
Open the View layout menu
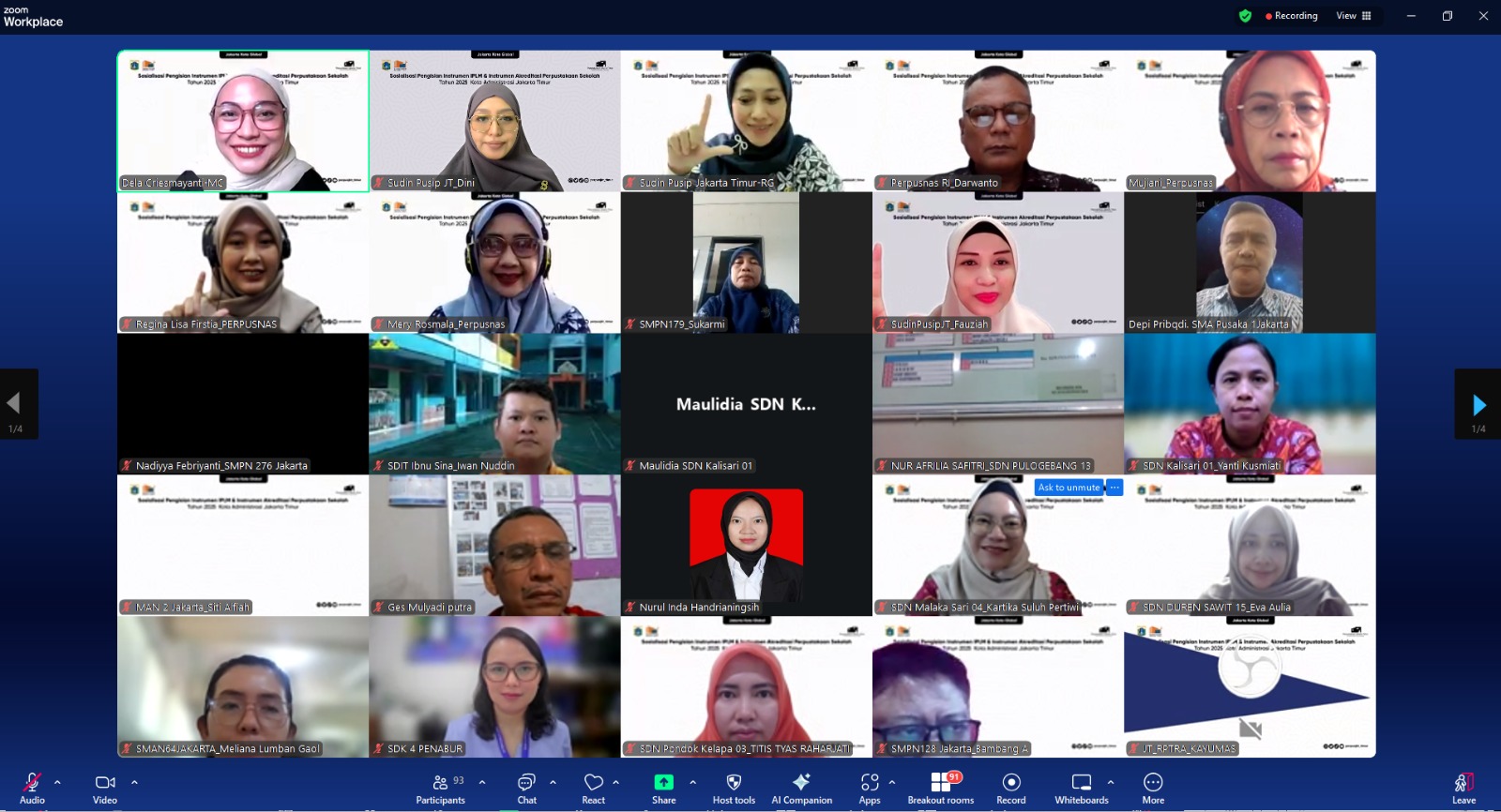(x=1354, y=16)
